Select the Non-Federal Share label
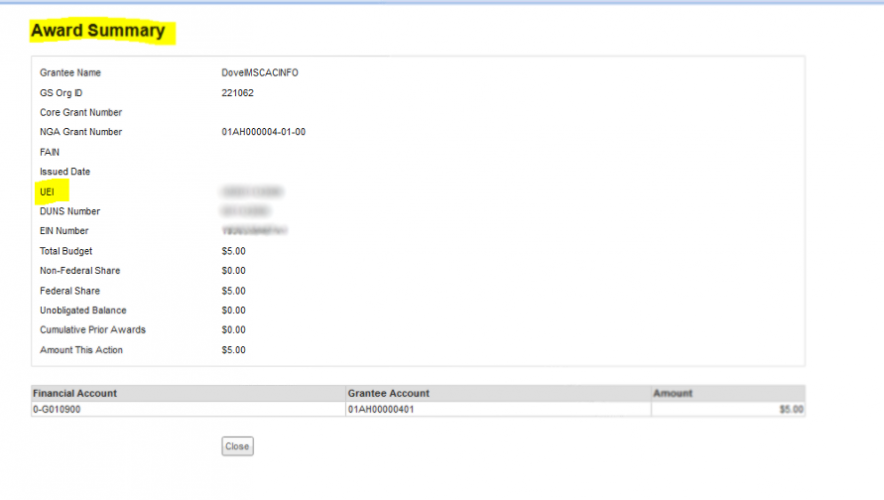The height and width of the screenshot is (500, 884). pos(78,270)
